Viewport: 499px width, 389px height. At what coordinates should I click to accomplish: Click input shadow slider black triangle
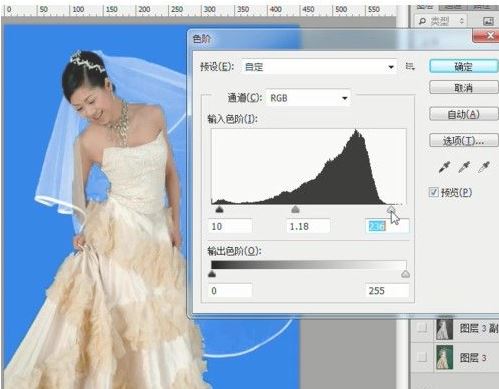coord(219,209)
